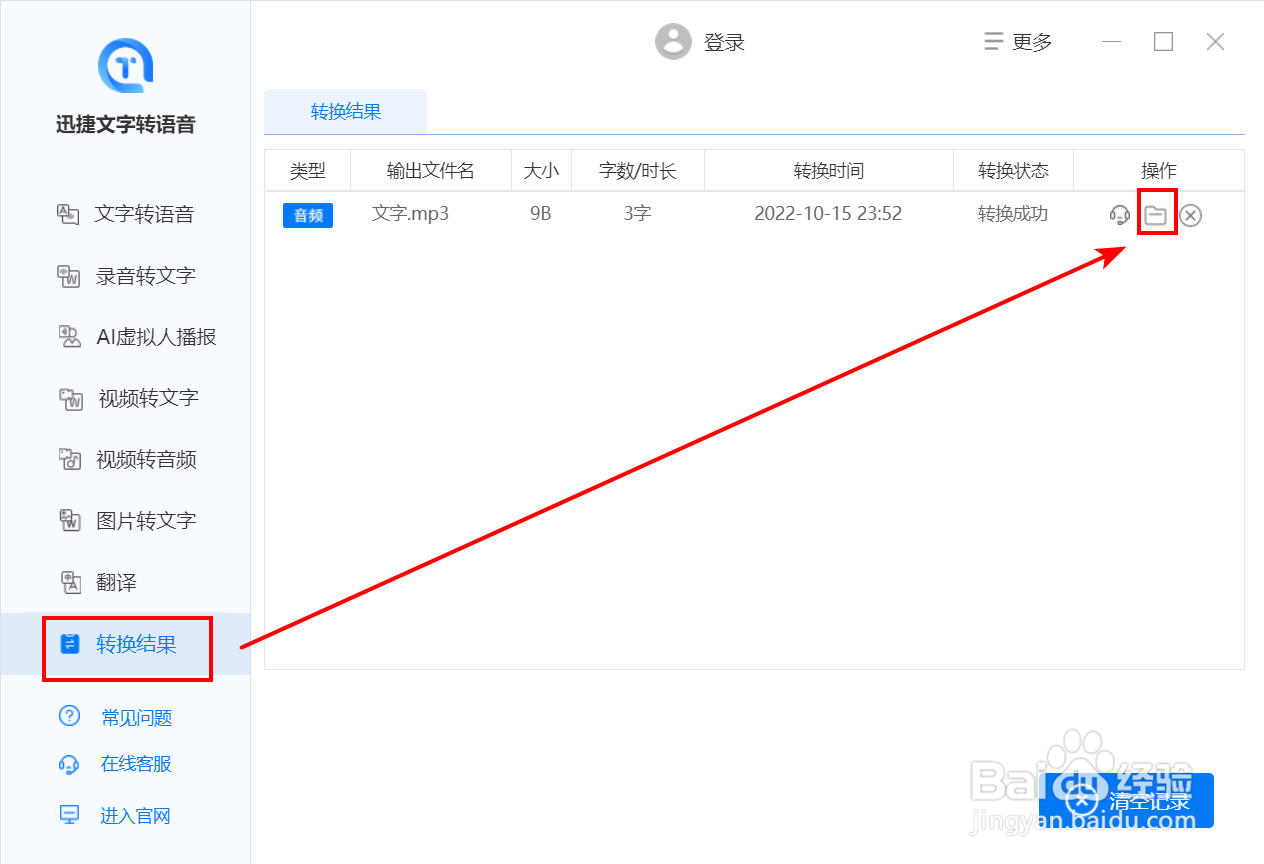
Task: Select the 音频 type badge on the record row
Action: point(307,215)
